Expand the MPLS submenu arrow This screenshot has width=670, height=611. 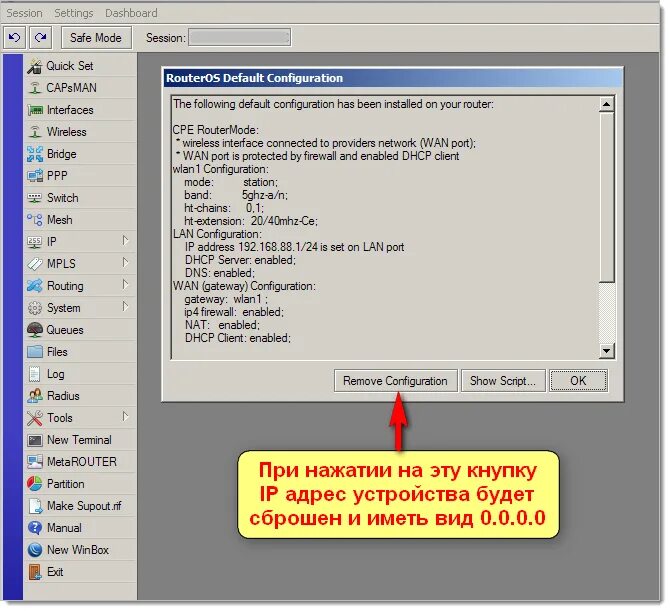coord(125,263)
